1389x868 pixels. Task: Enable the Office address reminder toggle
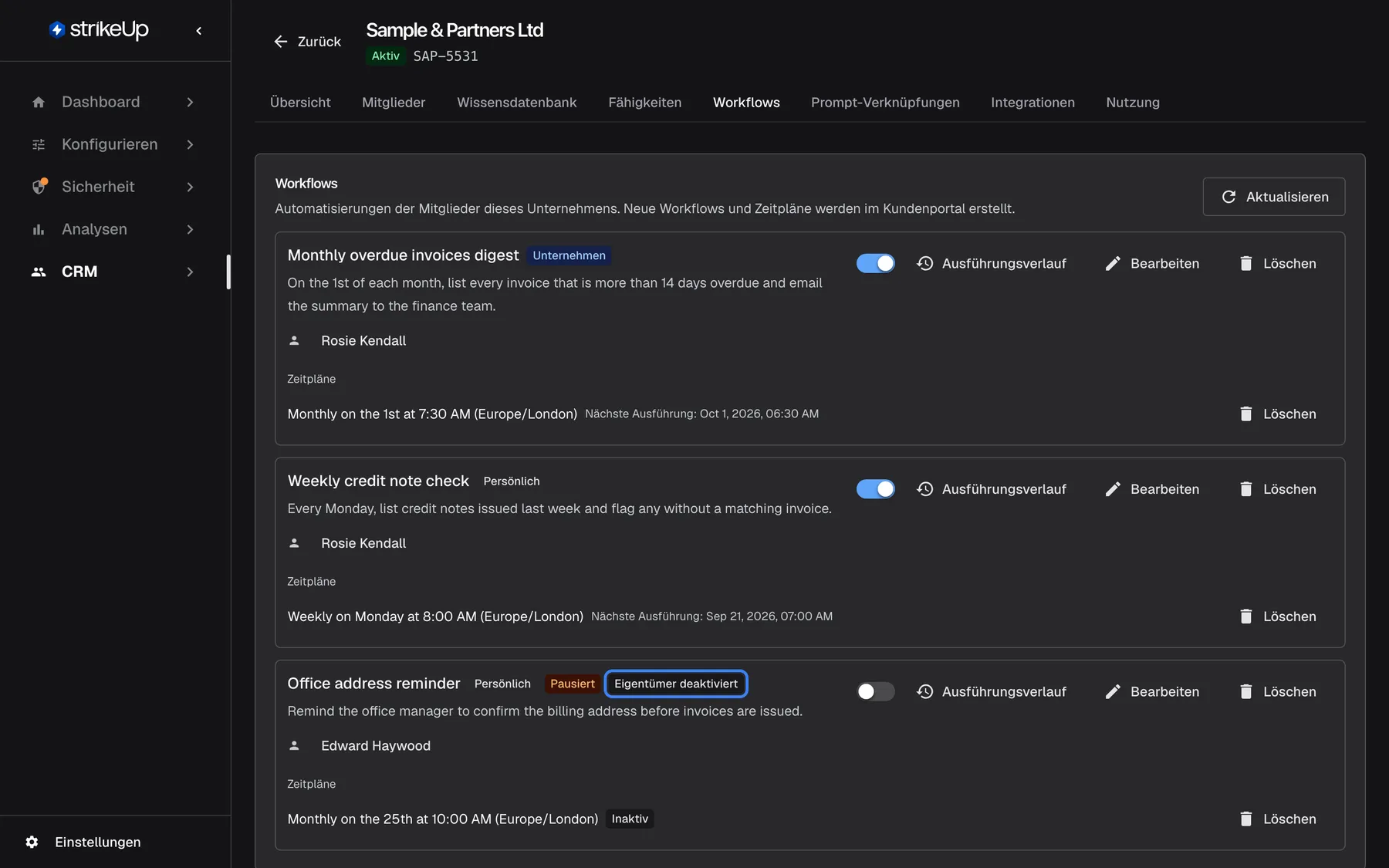876,692
